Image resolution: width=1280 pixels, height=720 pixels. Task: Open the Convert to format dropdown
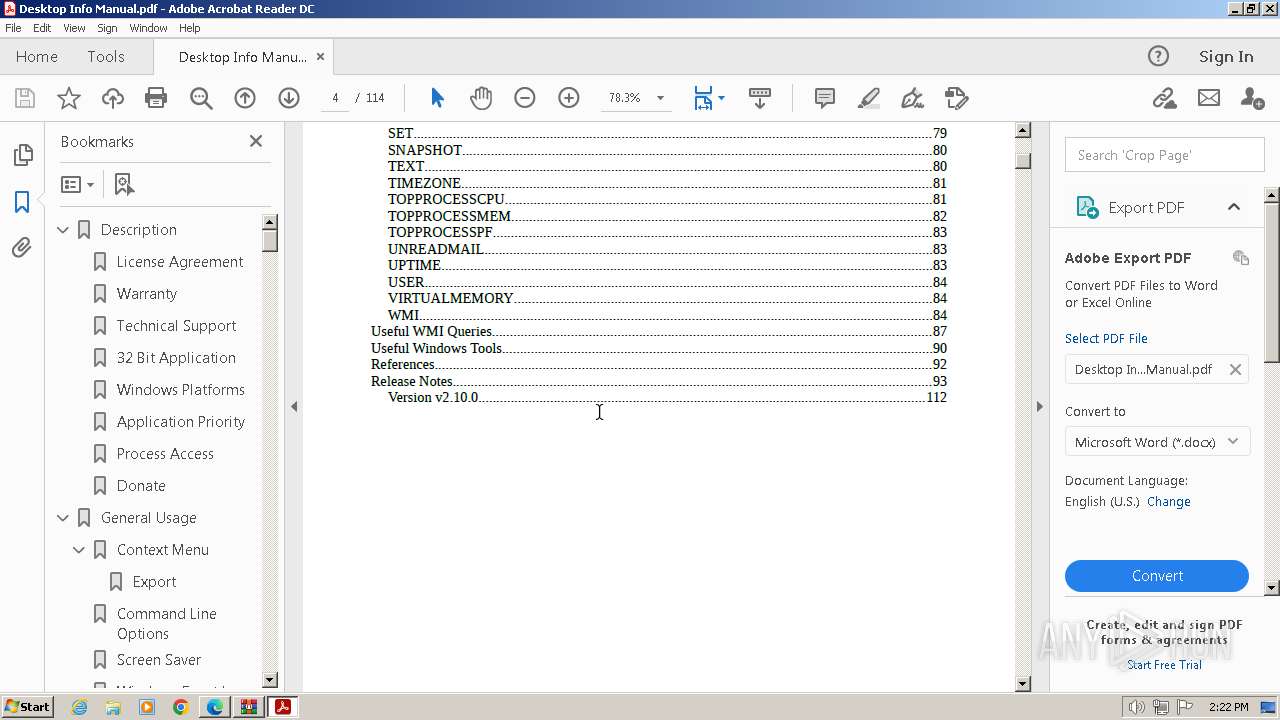click(1157, 442)
